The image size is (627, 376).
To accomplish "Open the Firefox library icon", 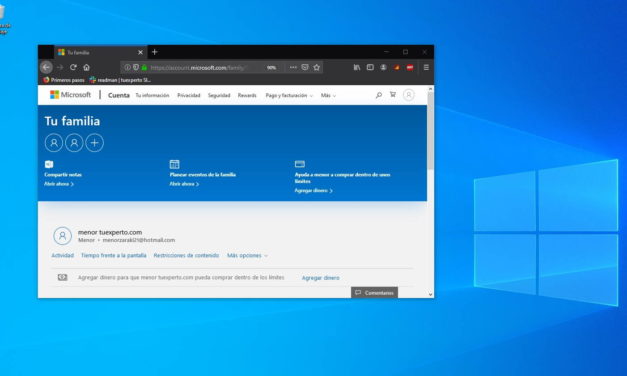I will (x=357, y=67).
